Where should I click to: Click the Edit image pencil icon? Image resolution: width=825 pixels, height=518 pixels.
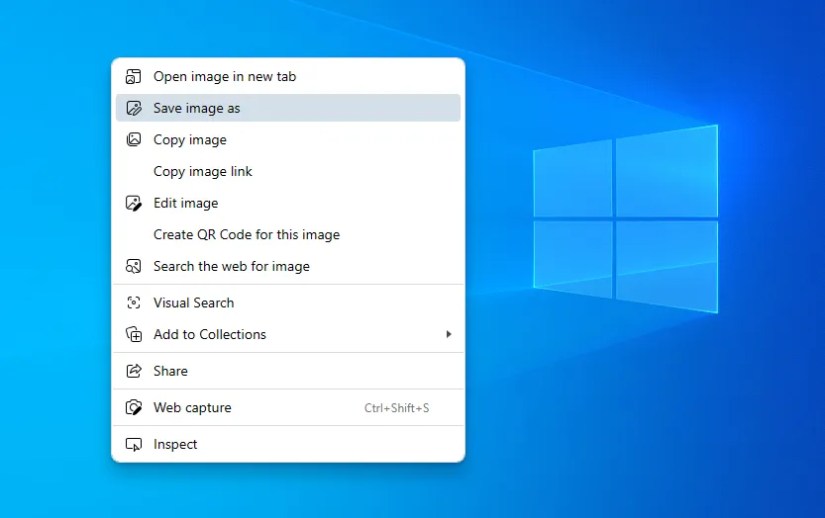coord(134,203)
